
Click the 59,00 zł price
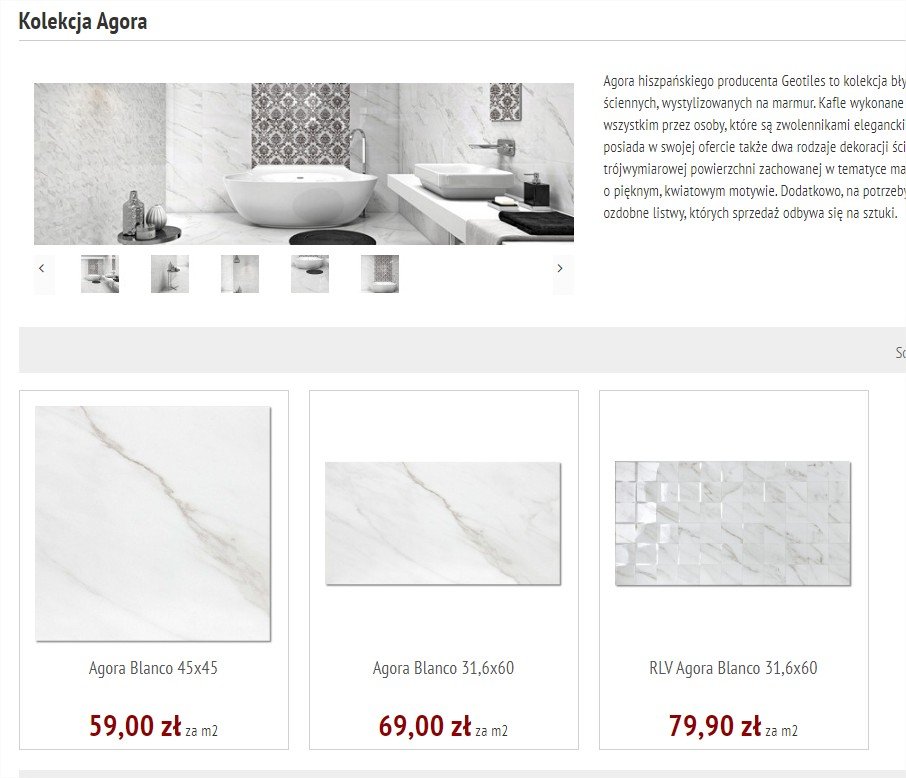(x=135, y=726)
